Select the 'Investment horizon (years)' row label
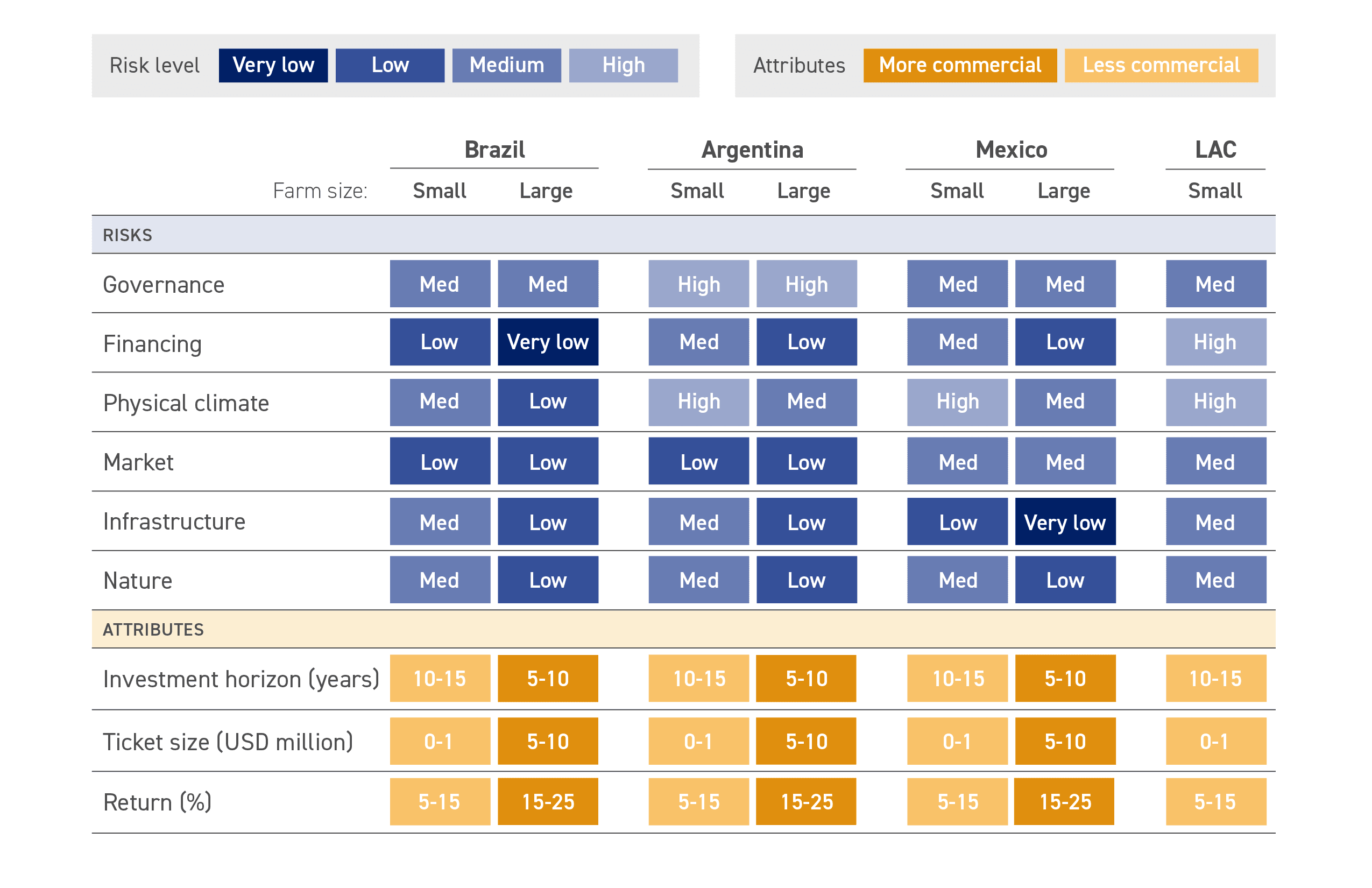Screen dimensions: 1372x888 point(241,679)
